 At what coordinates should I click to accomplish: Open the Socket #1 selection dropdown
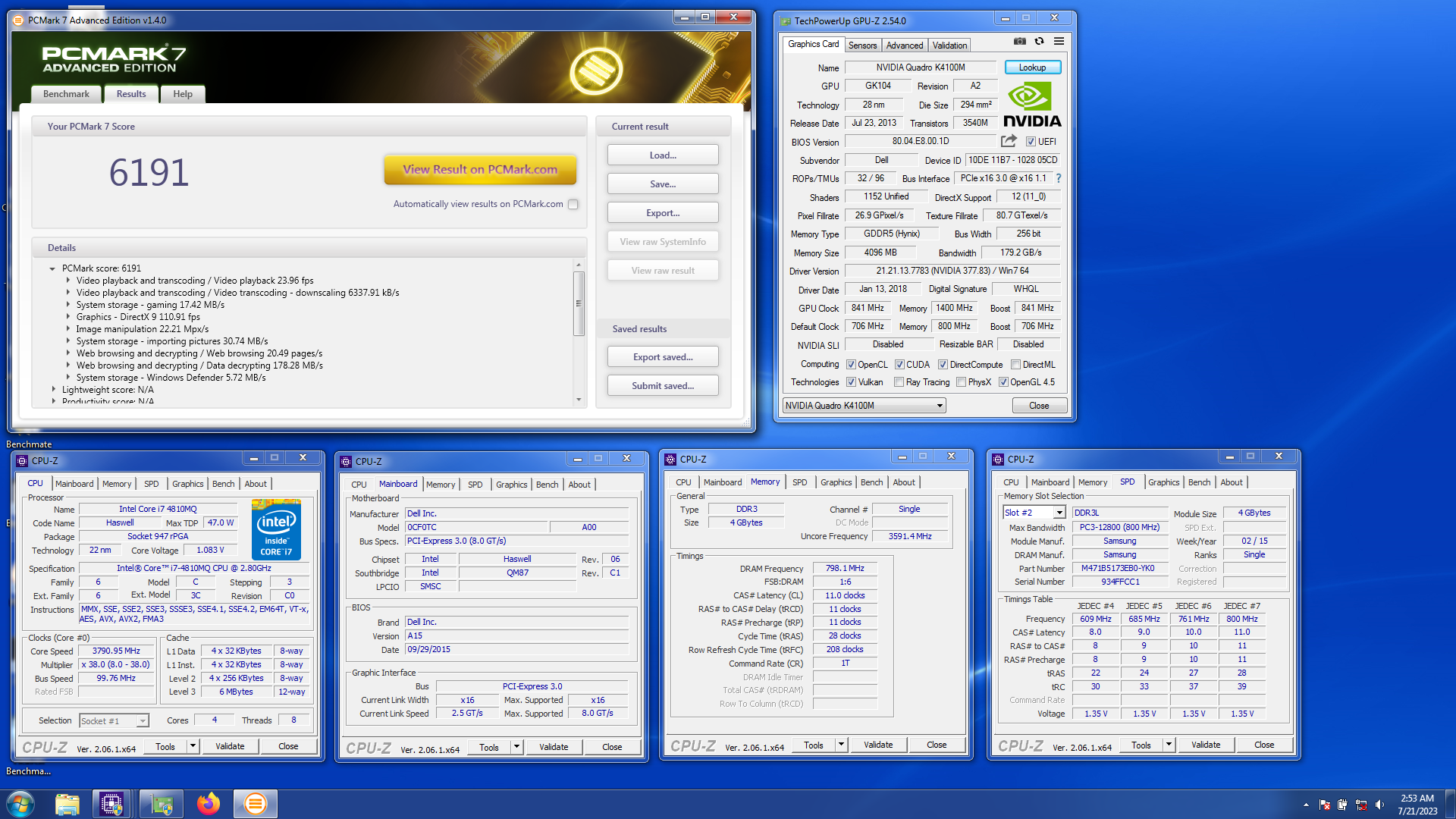[x=114, y=721]
